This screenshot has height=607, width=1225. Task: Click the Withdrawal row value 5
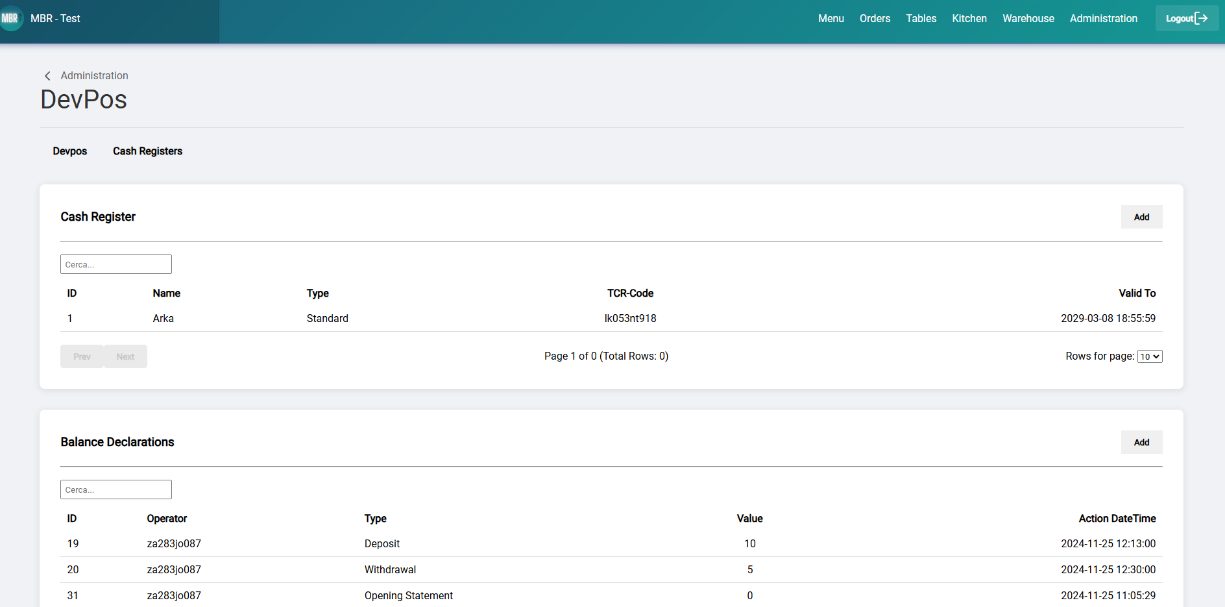(x=750, y=569)
